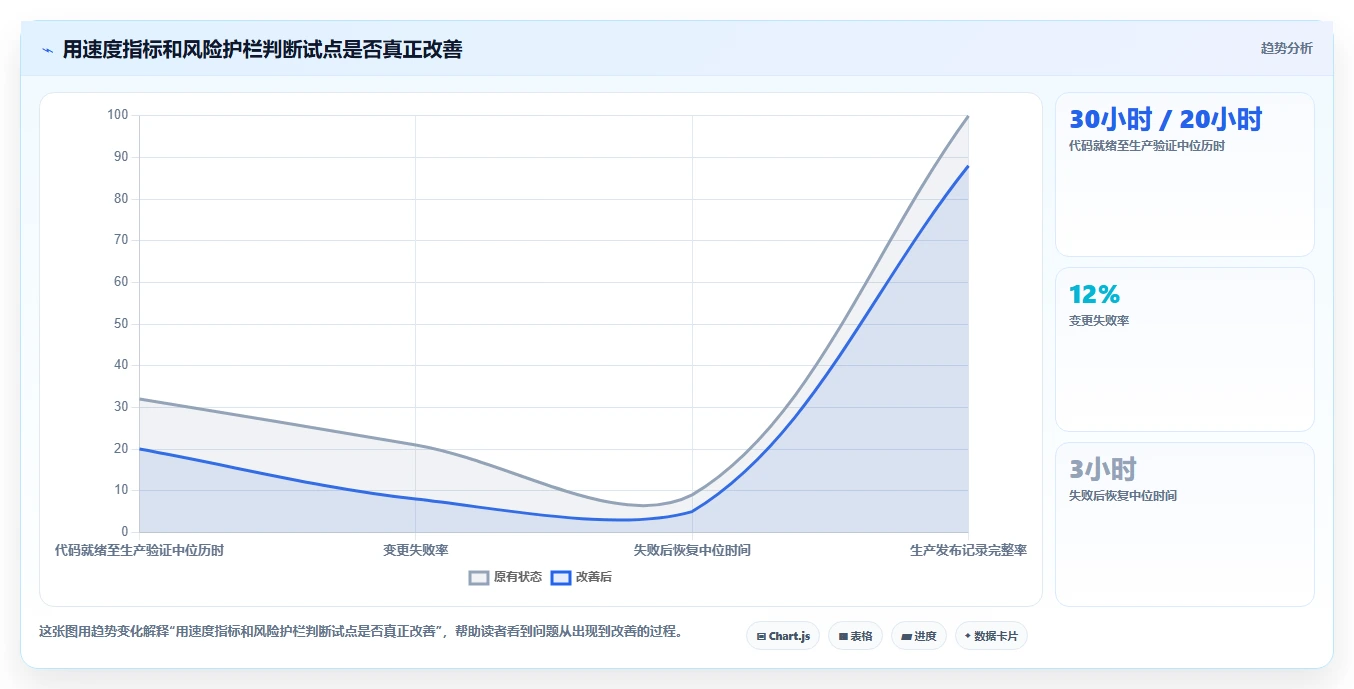1354x689 pixels.
Task: Click card caption 代码就绪至生产验证中位历时
Action: (1147, 146)
